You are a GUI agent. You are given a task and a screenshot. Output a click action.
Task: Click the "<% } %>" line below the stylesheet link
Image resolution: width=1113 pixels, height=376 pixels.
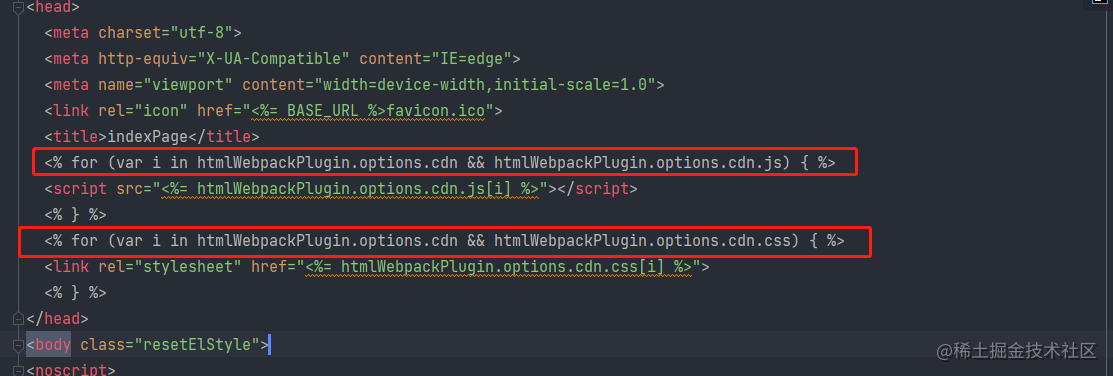75,293
